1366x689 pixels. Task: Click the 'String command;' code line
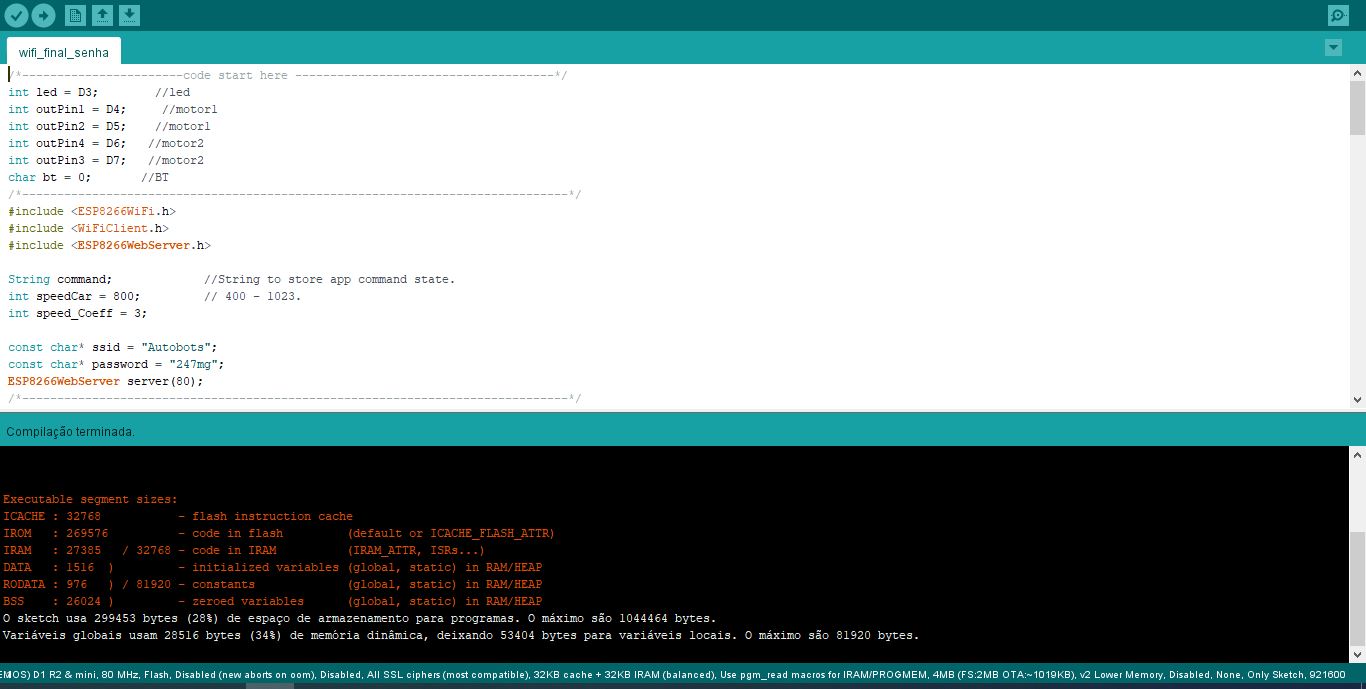click(232, 279)
